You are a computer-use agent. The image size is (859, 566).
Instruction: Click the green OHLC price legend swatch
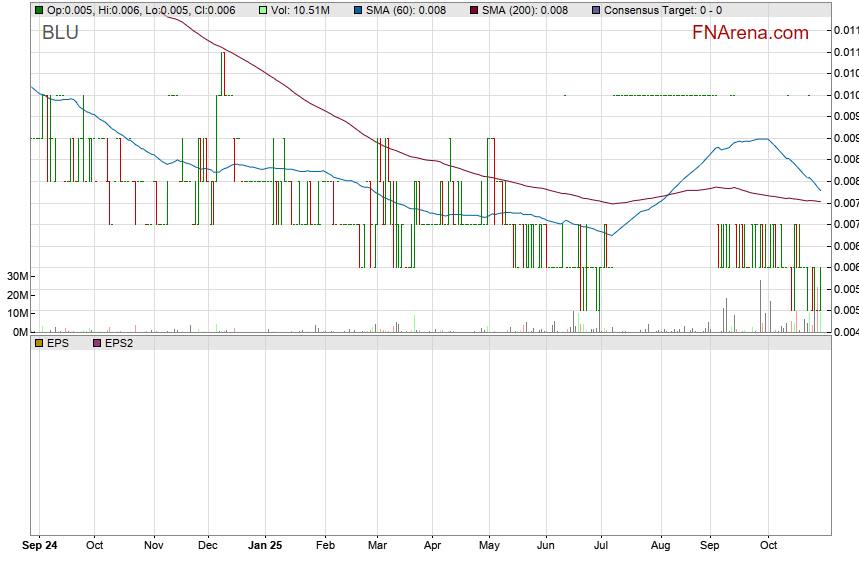[x=39, y=10]
